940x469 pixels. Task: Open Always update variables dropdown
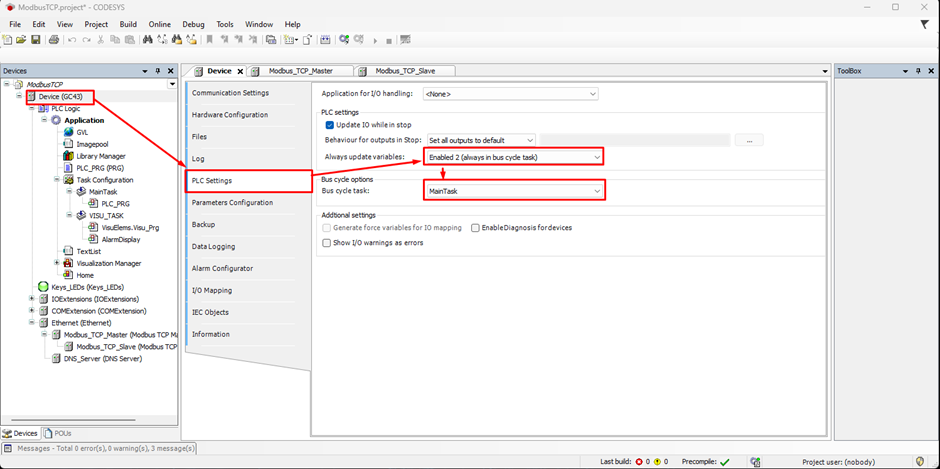pos(513,157)
